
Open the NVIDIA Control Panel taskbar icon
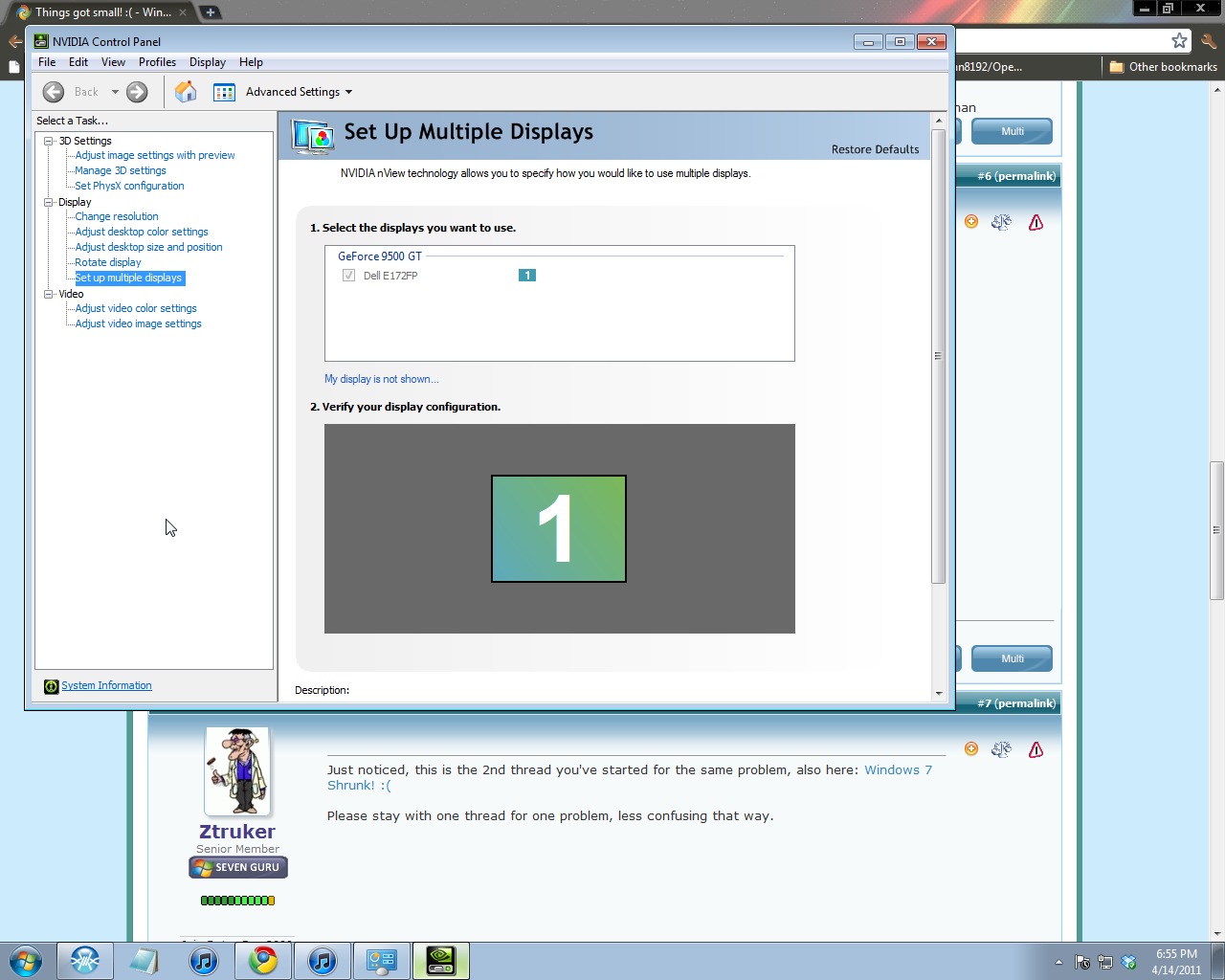pyautogui.click(x=441, y=961)
